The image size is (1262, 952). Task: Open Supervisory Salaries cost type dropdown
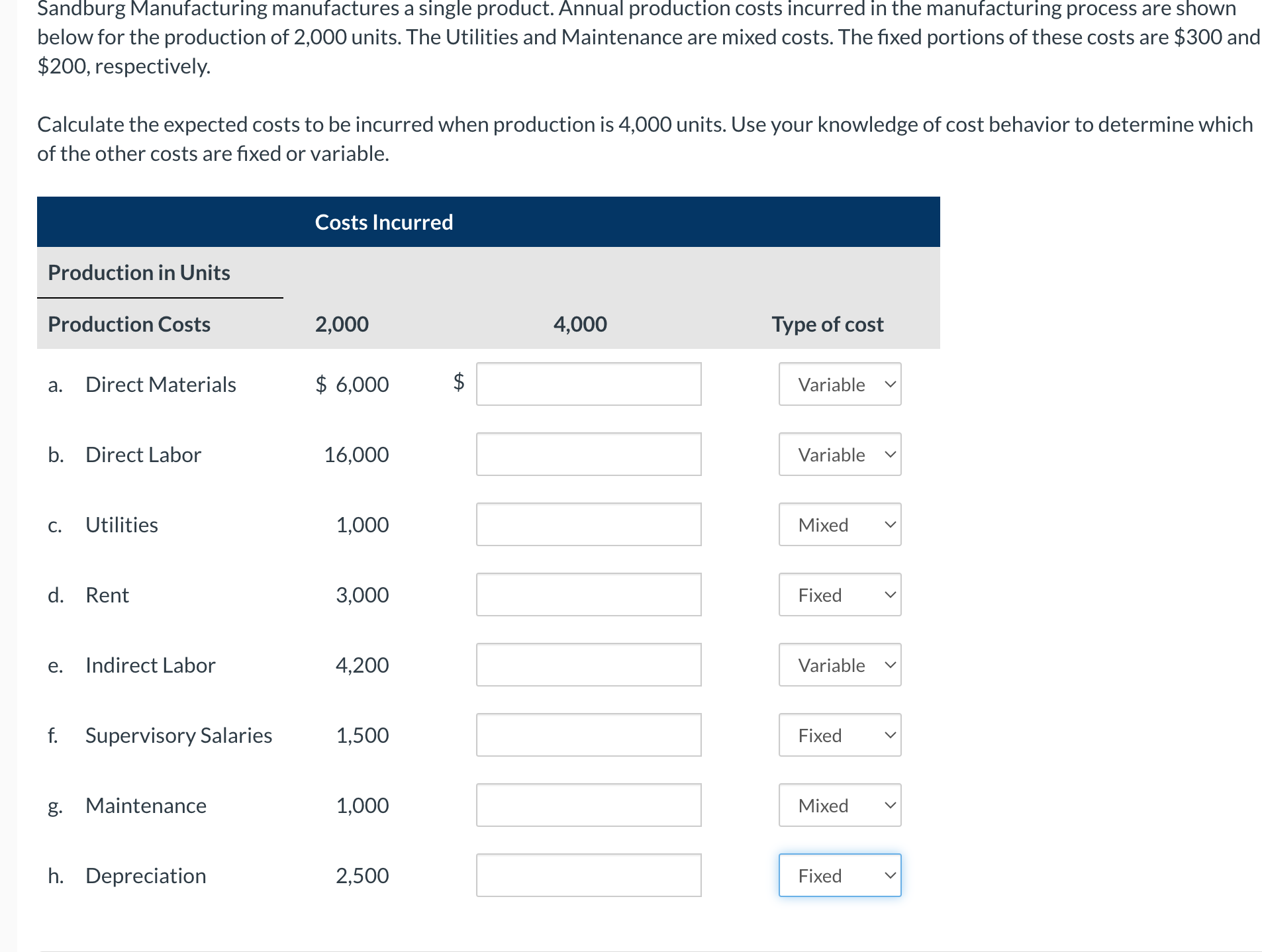(x=840, y=735)
